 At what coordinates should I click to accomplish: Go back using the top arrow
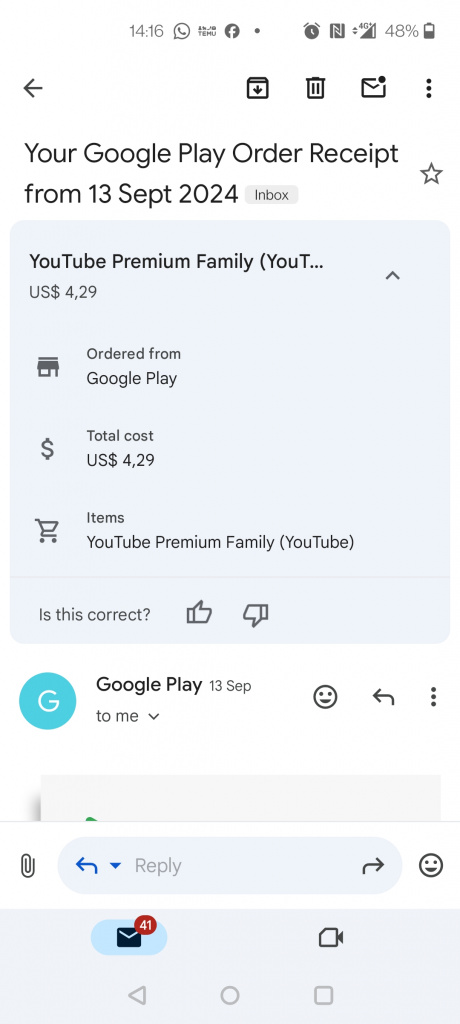33,88
